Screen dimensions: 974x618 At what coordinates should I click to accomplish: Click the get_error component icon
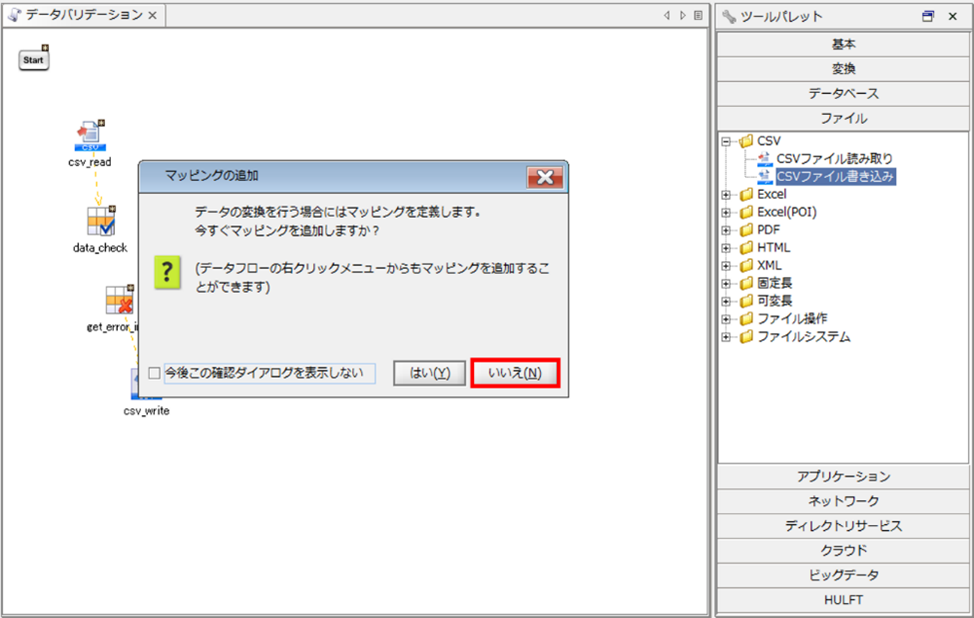point(120,300)
